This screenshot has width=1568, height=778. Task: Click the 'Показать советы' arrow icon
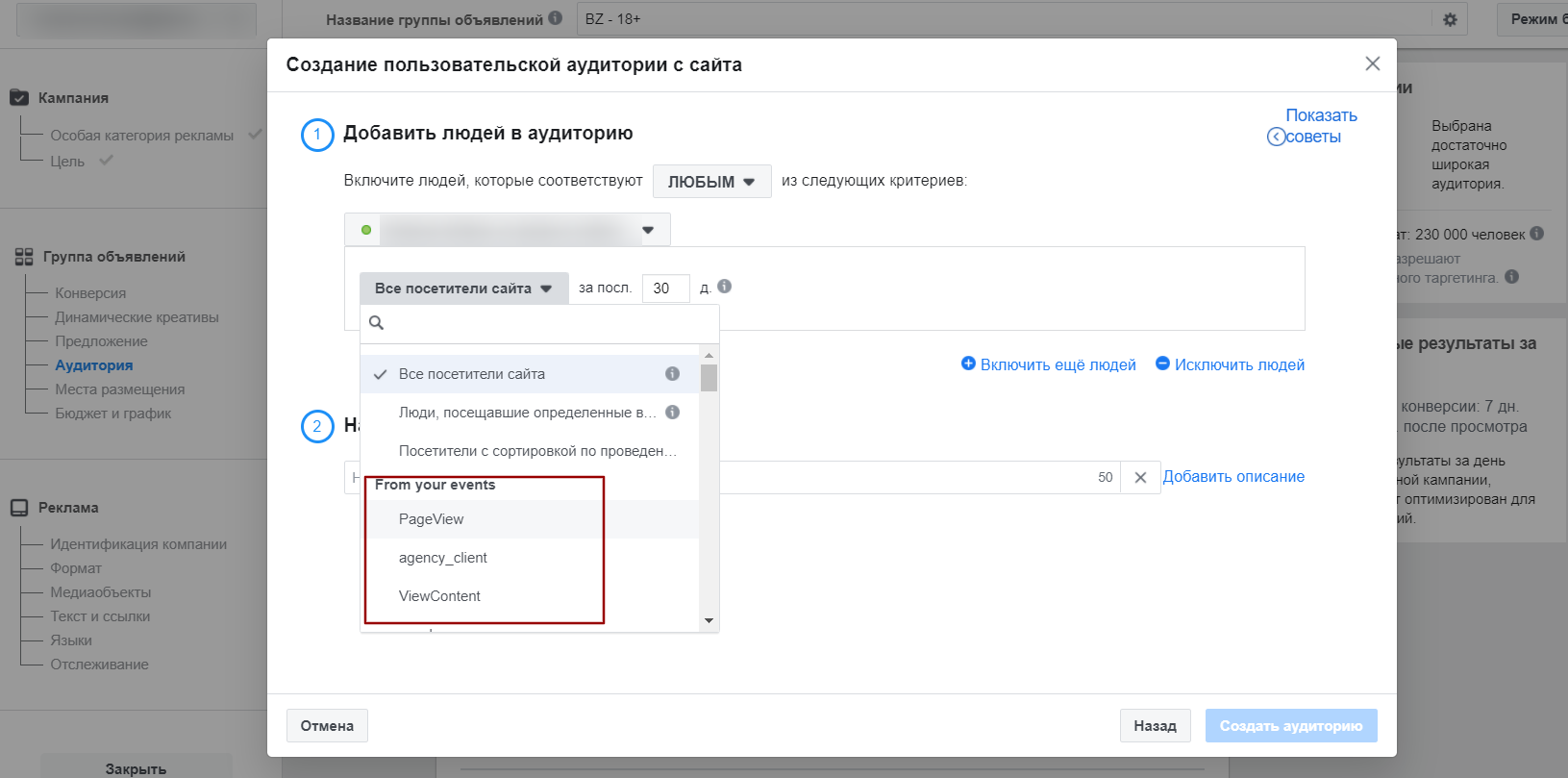1276,137
